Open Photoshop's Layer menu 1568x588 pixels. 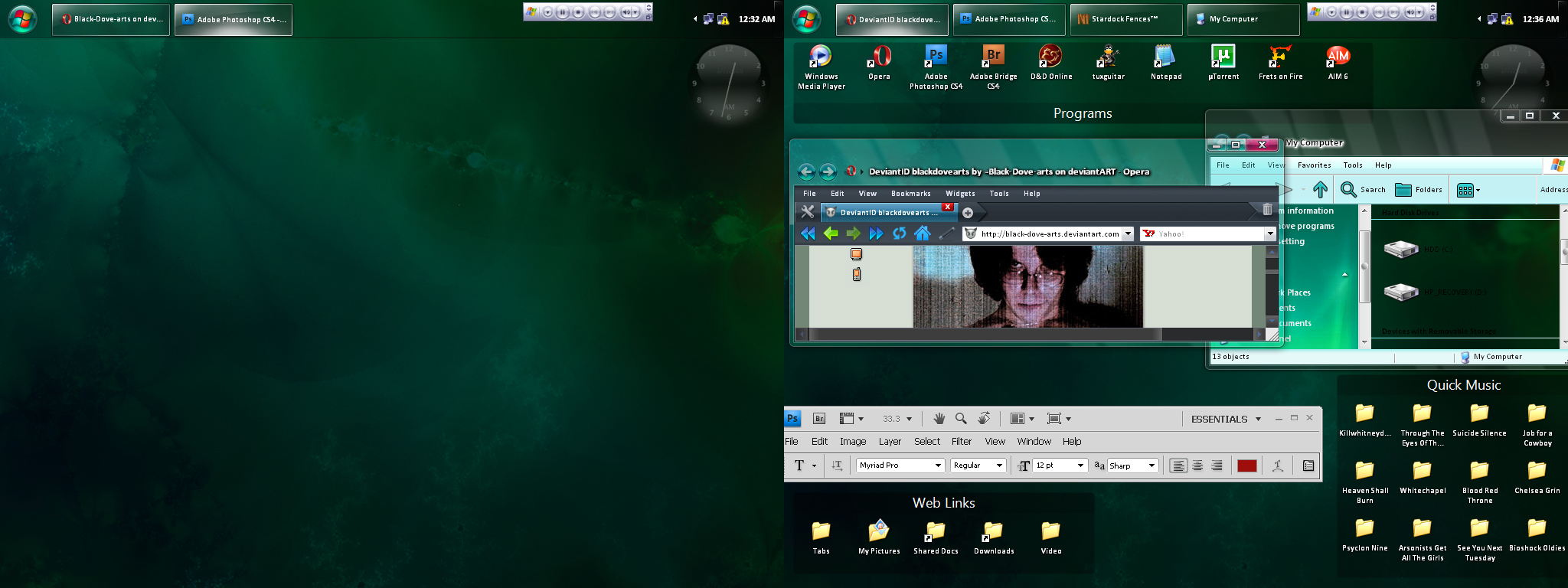point(890,442)
